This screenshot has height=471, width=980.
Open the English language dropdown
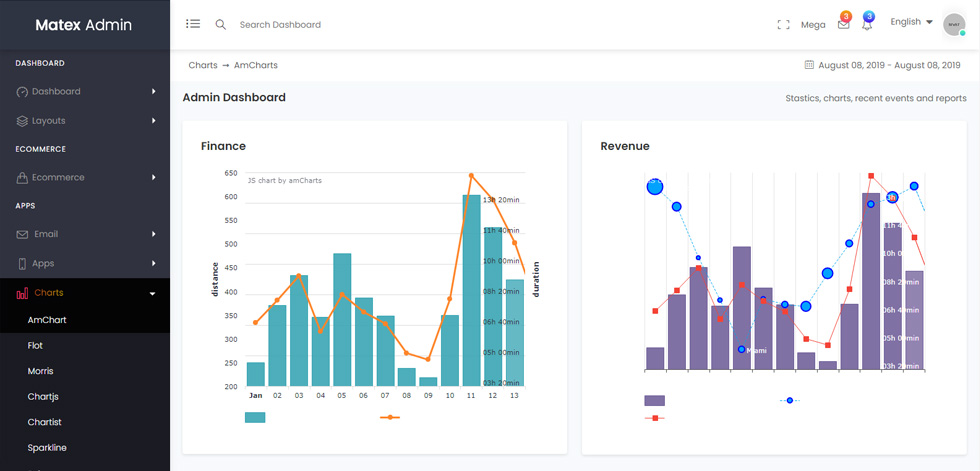click(911, 22)
